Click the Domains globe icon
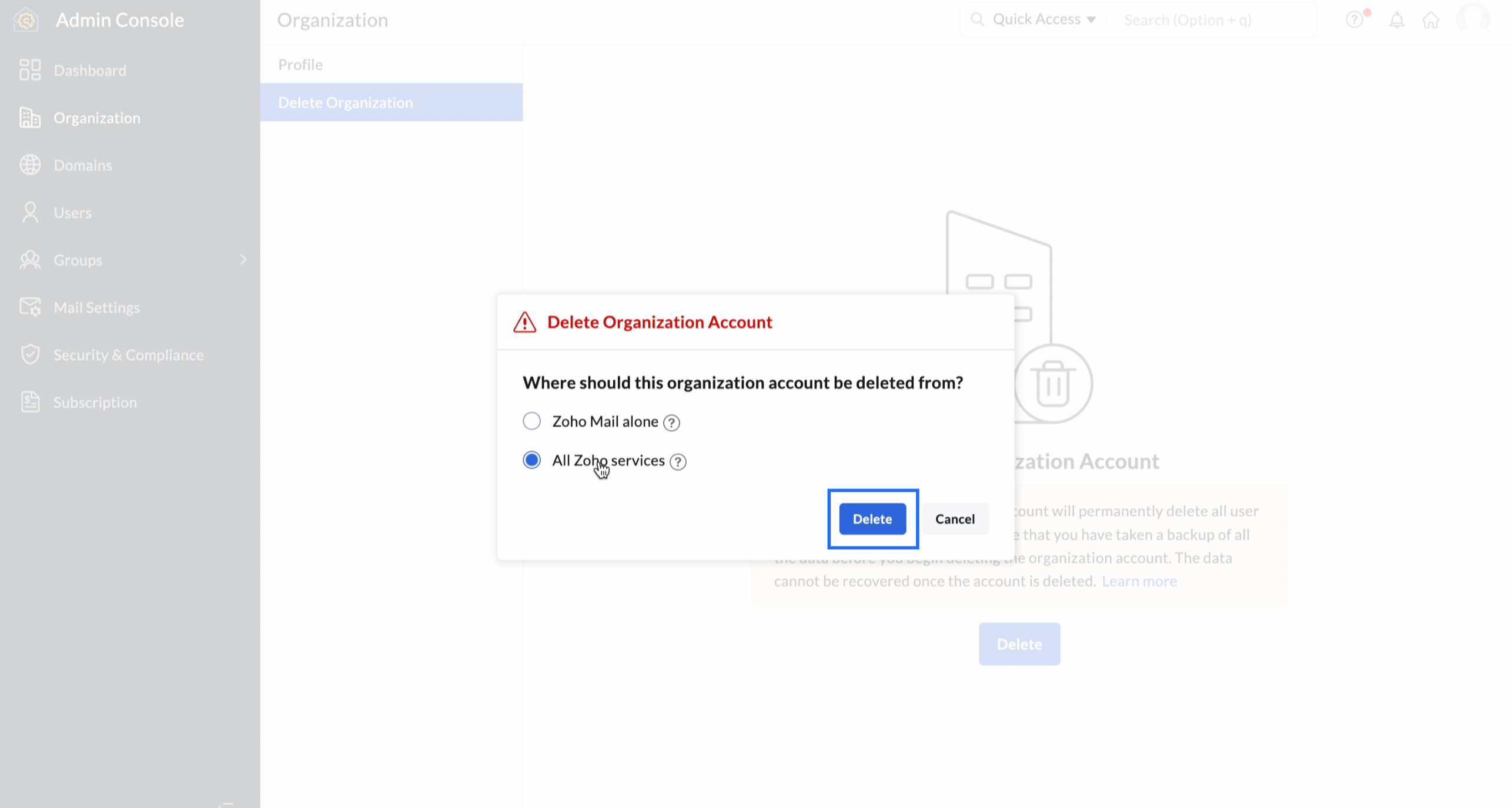 pos(30,165)
